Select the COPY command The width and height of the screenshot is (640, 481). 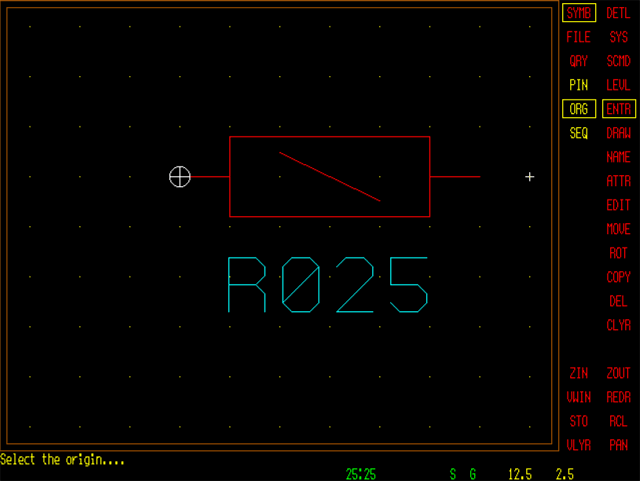[x=618, y=277]
